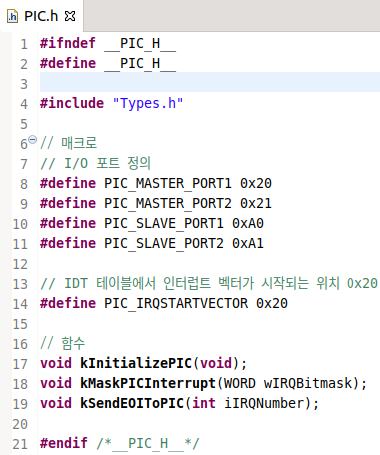Click the 0x21 value of PIC_MASTER_PORT2

coord(256,204)
